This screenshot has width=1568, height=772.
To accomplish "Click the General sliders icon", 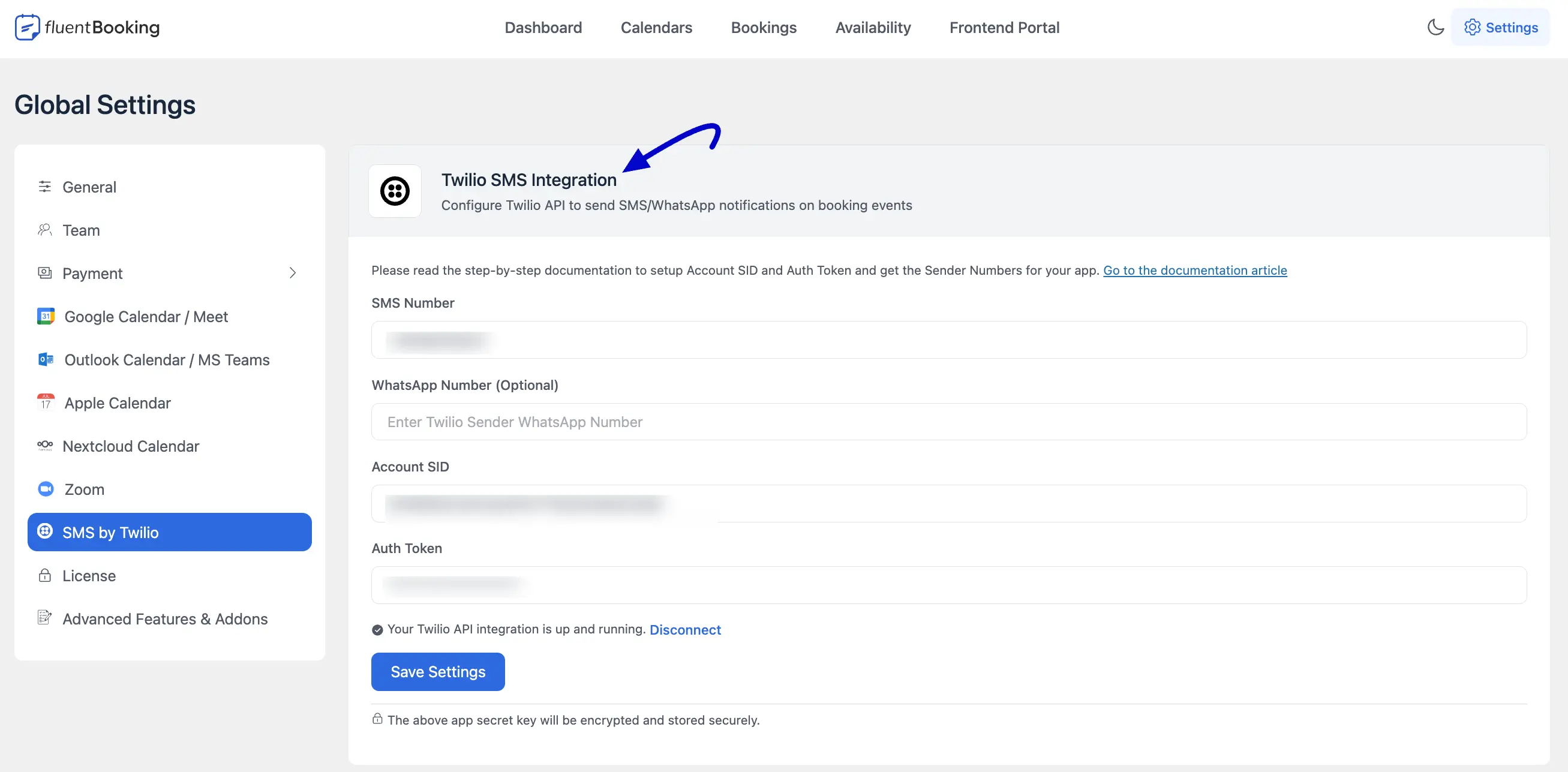I will 44,187.
